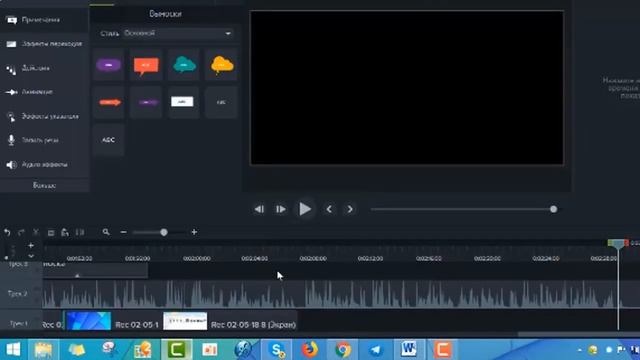Paste media in the timeline toolbar
This screenshot has height=360, width=640.
click(x=65, y=232)
